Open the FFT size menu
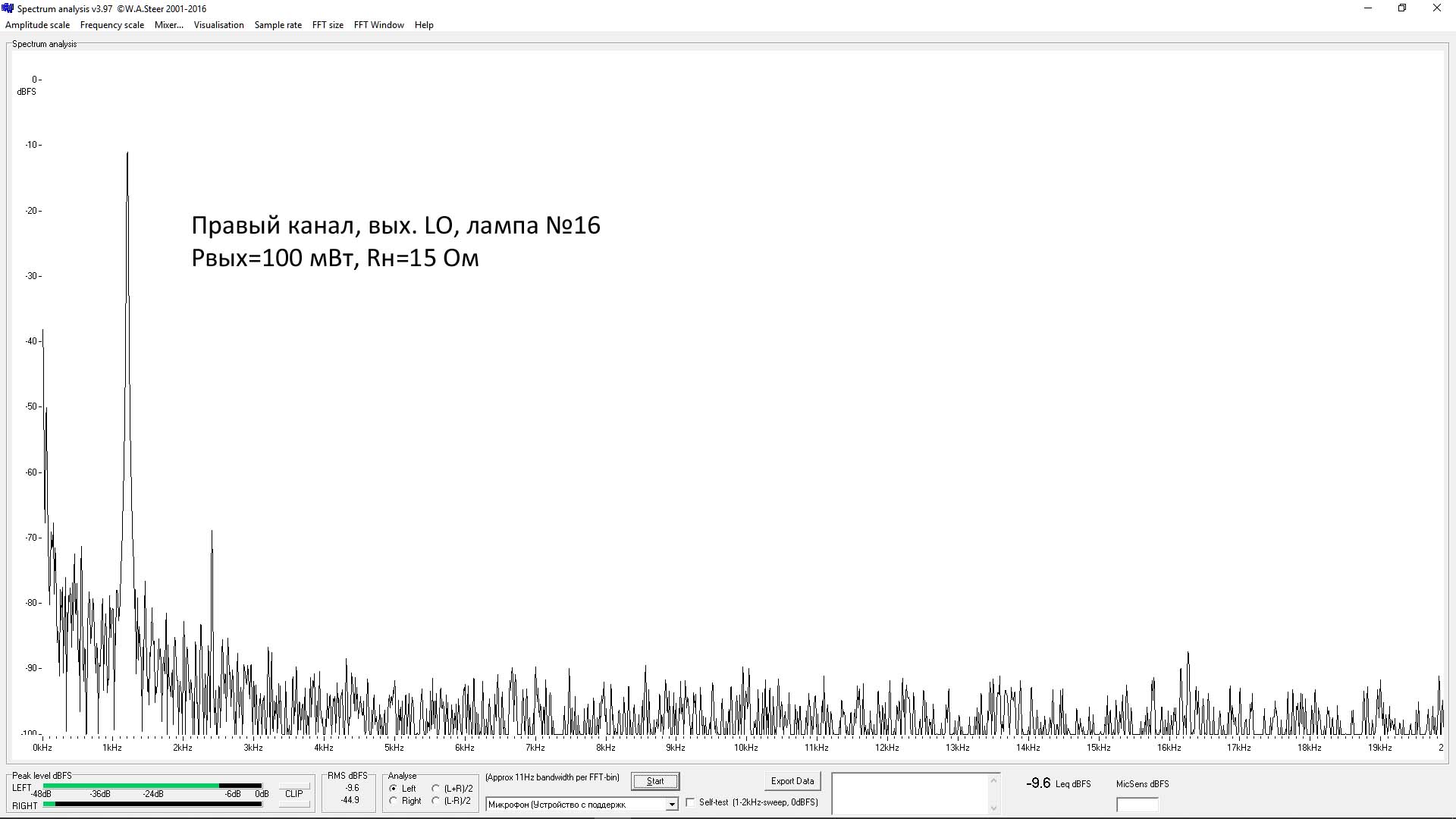Viewport: 1456px width, 819px height. (x=328, y=25)
